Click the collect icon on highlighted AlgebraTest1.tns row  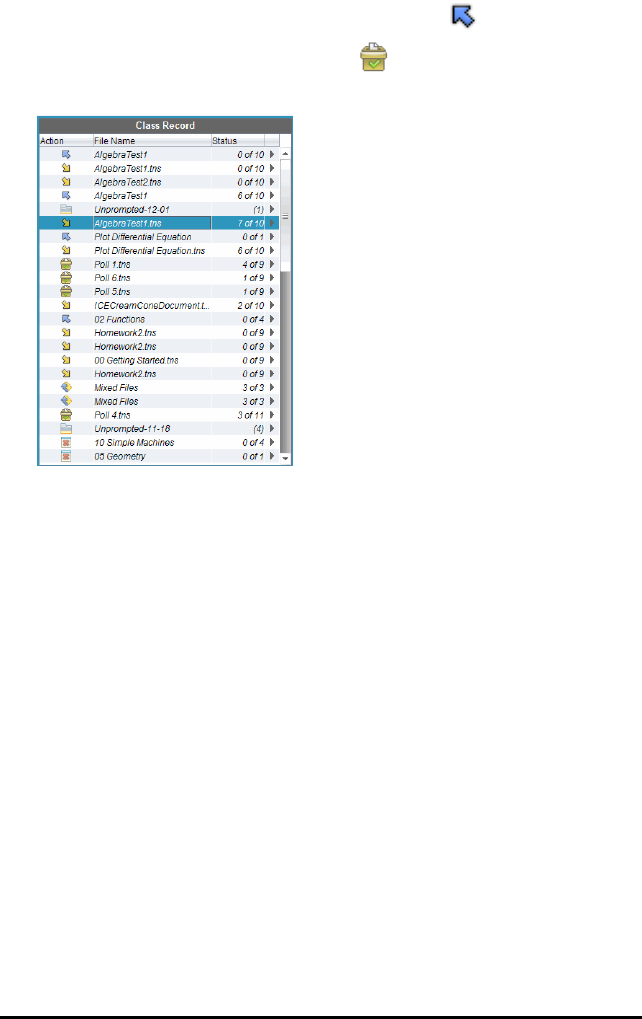(x=66, y=223)
